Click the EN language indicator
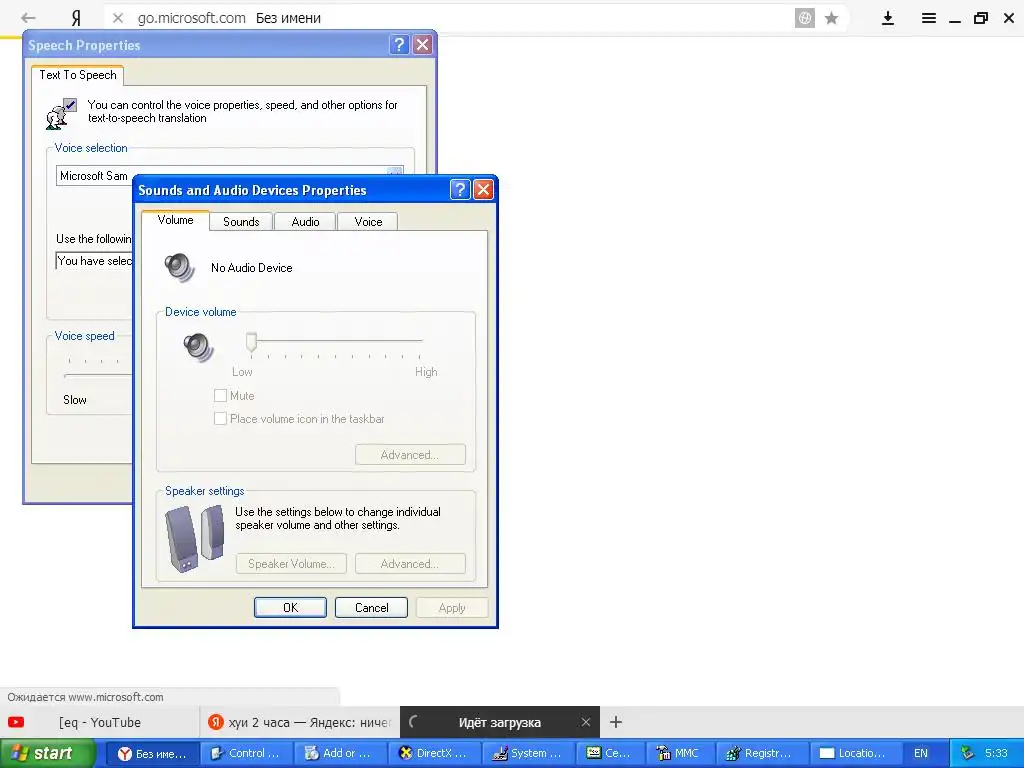The image size is (1024, 768). click(x=921, y=753)
